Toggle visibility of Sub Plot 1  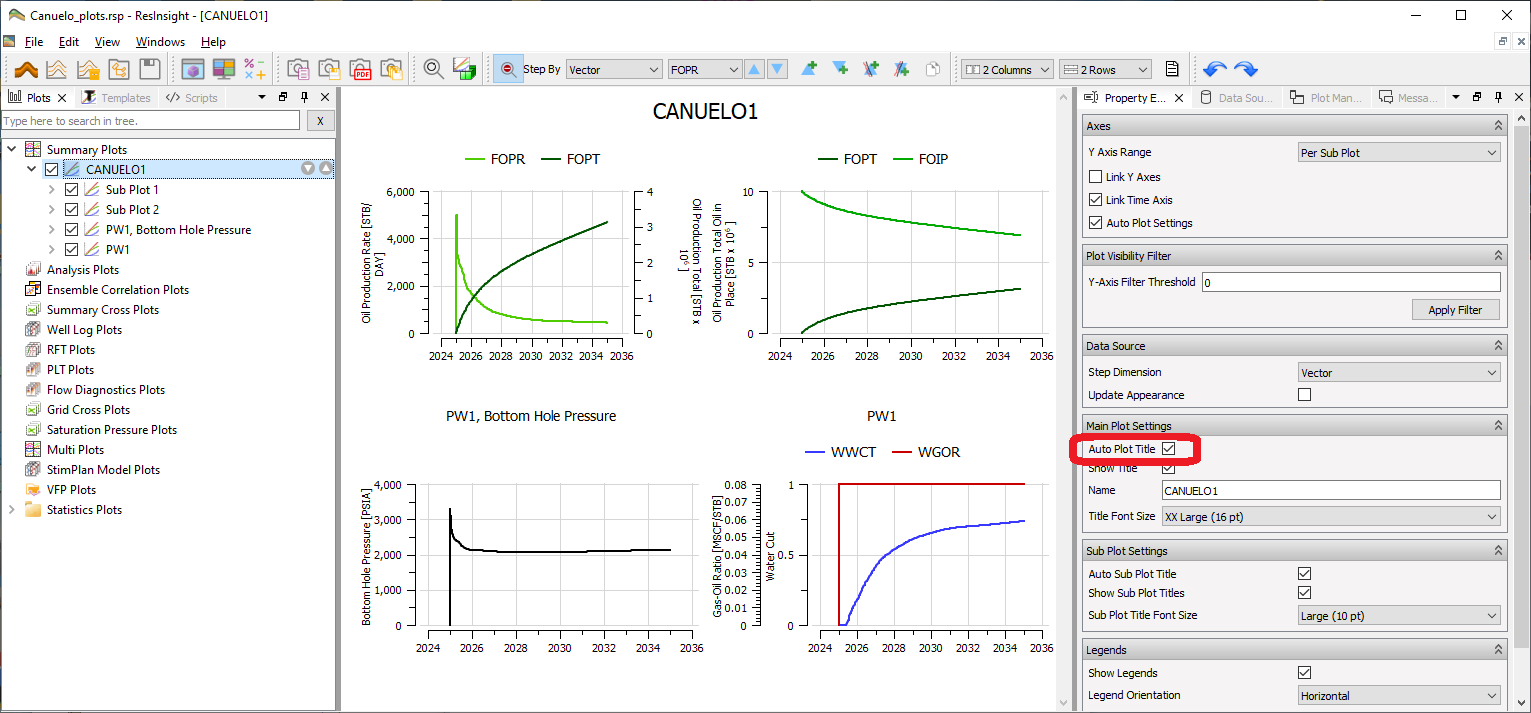pos(71,189)
